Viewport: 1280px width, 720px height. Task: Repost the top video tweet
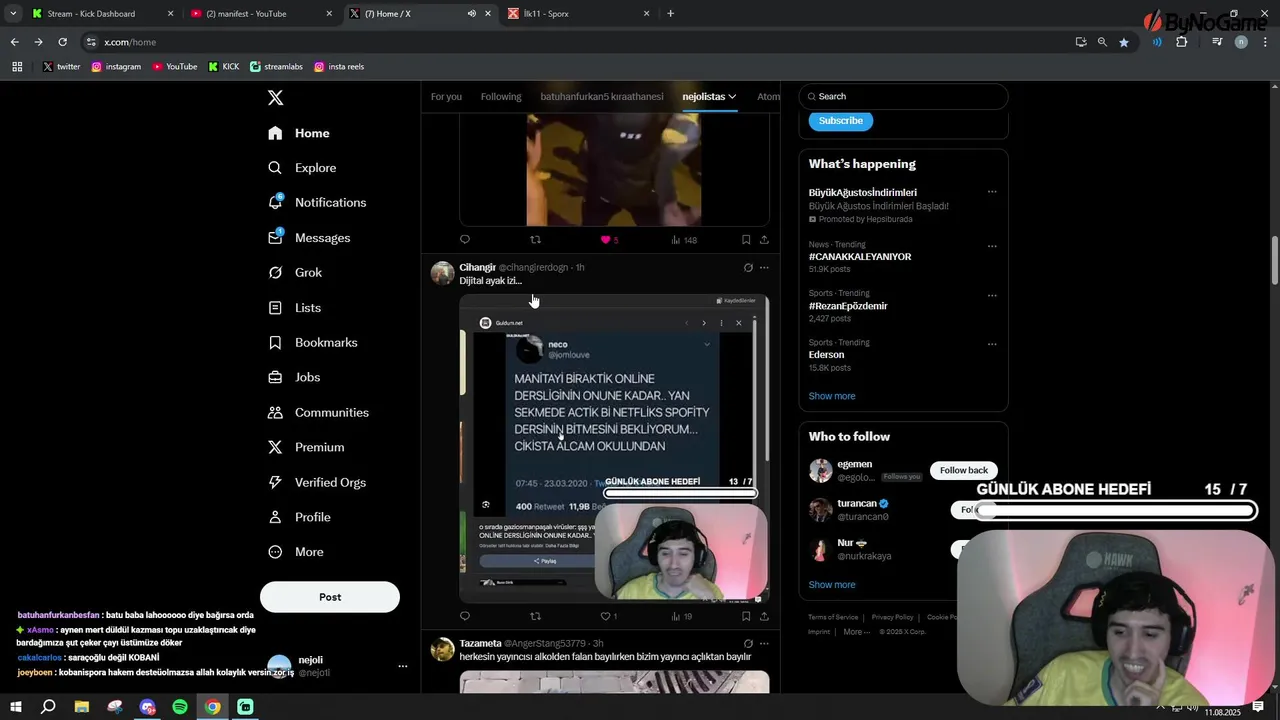pos(535,240)
